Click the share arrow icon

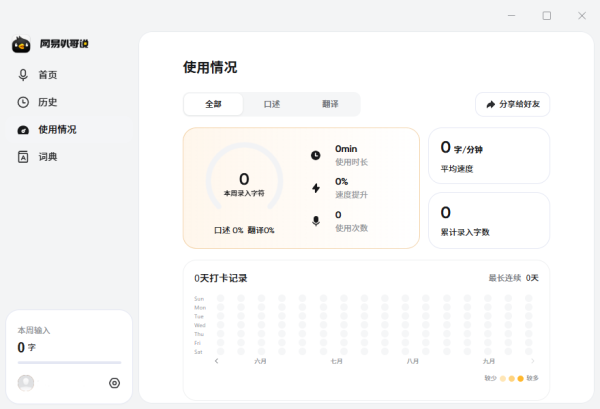[x=491, y=104]
